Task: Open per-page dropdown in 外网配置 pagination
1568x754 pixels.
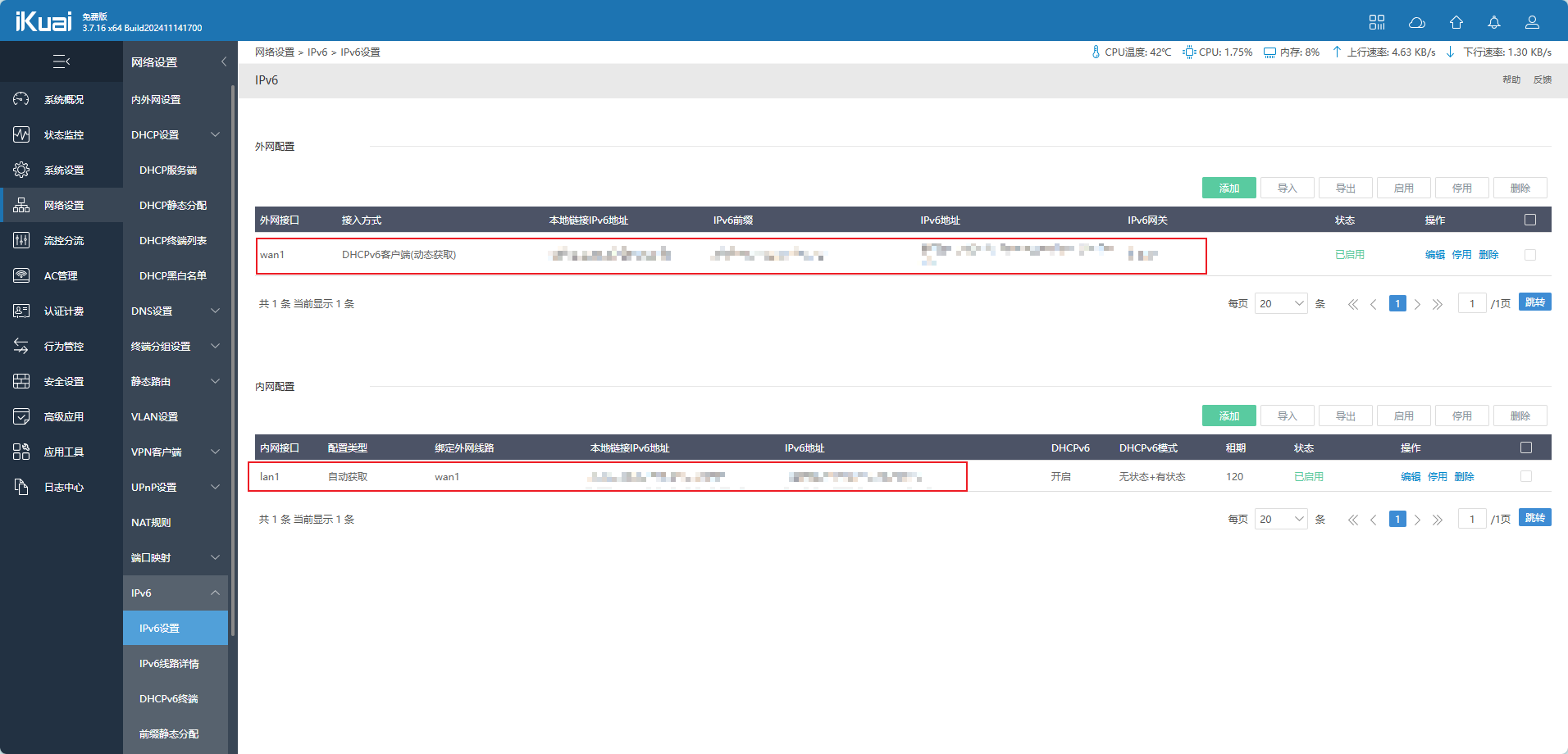Action: tap(1280, 303)
